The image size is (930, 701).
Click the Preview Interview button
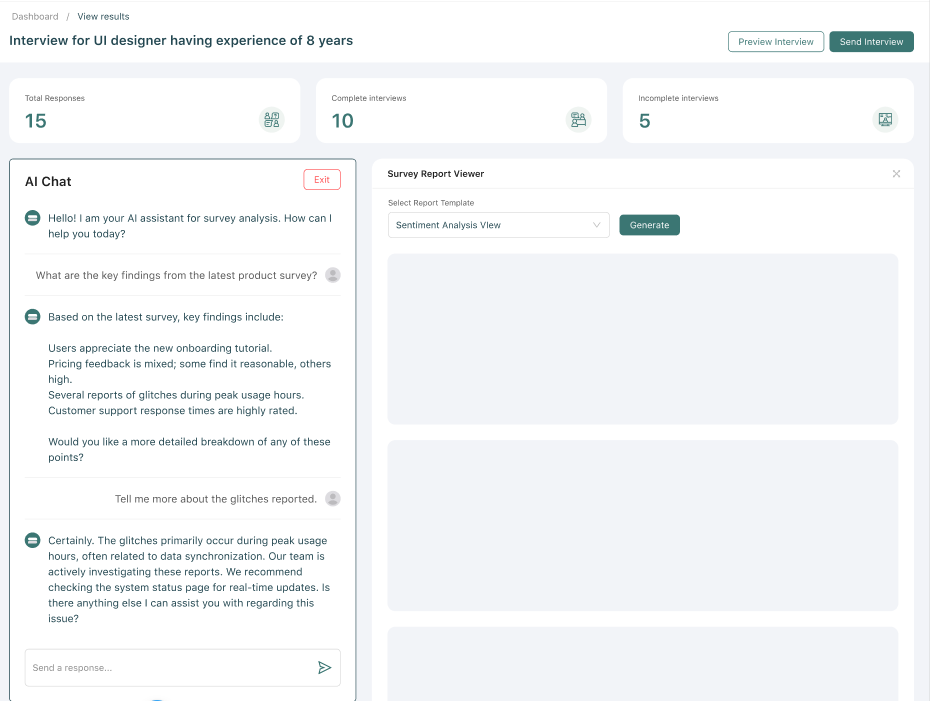pyautogui.click(x=776, y=41)
